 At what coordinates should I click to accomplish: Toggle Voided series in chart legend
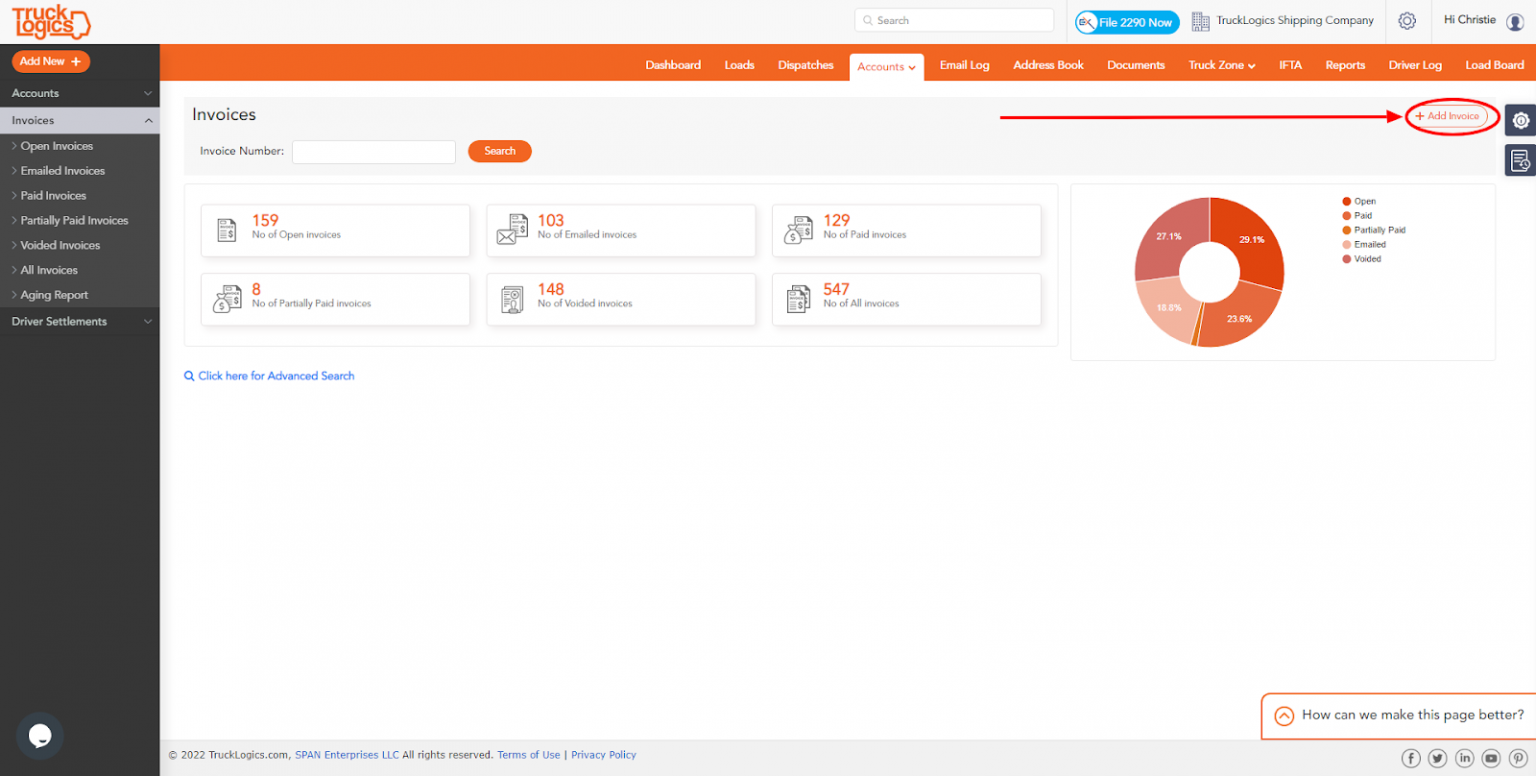pyautogui.click(x=1367, y=259)
